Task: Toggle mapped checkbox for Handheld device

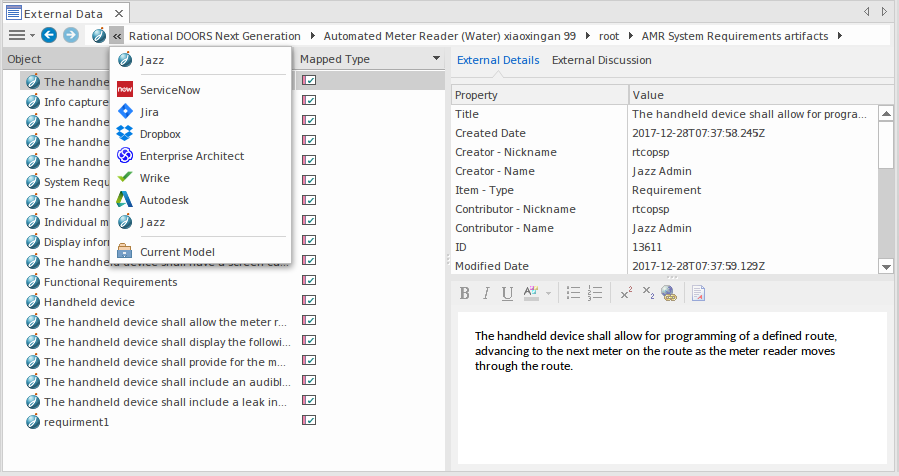Action: point(309,300)
